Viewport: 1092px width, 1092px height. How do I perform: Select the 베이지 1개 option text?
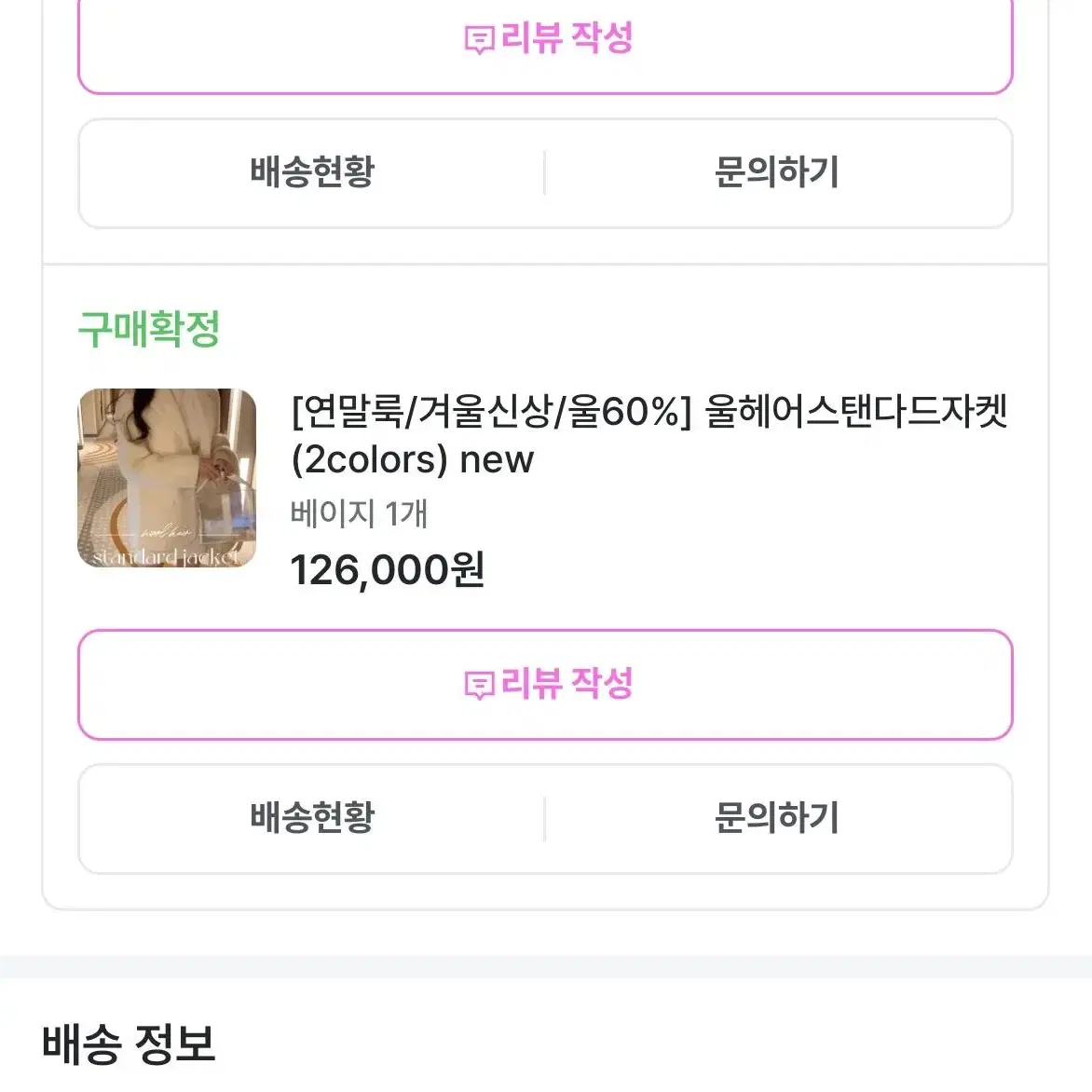359,514
